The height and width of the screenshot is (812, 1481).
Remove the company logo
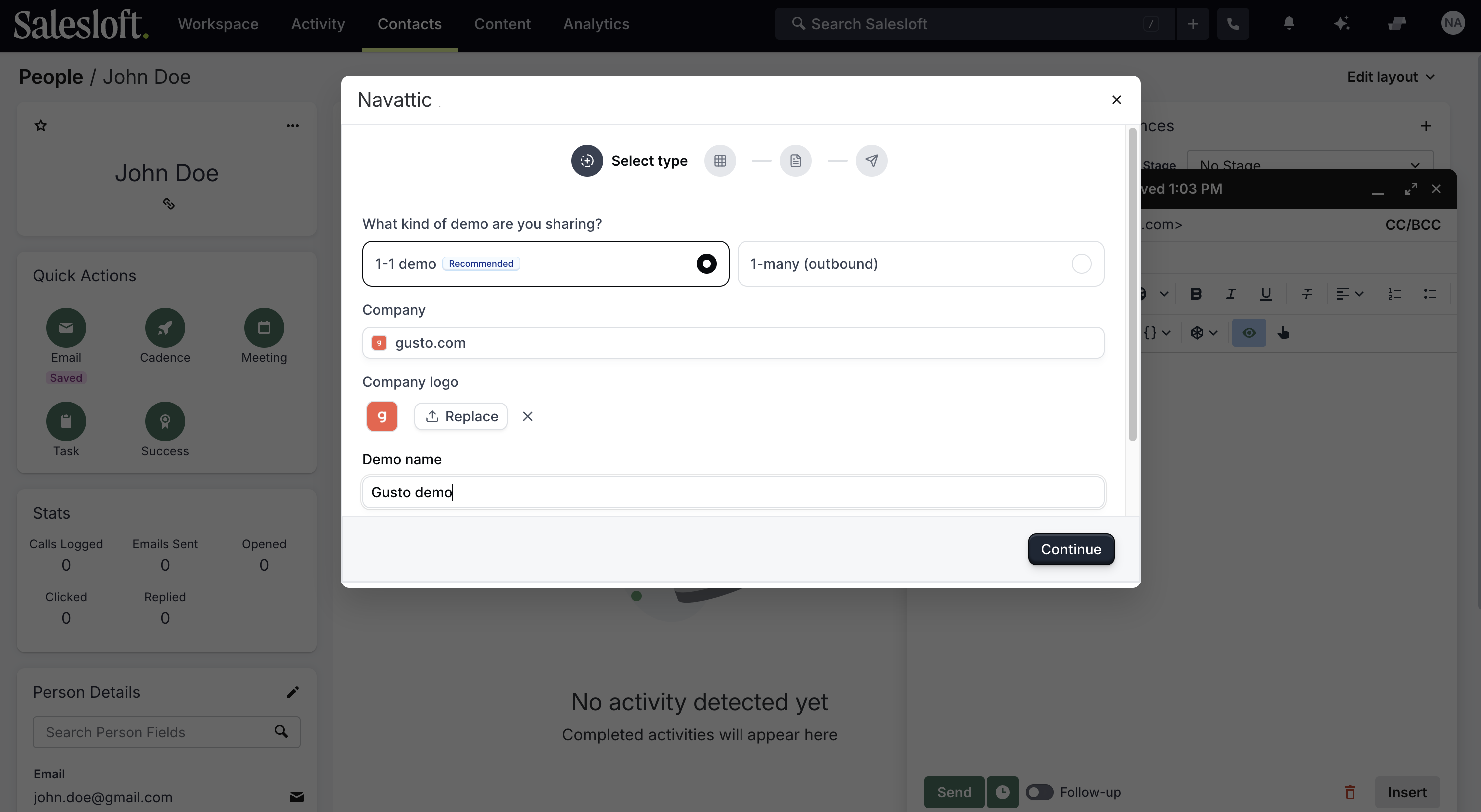pyautogui.click(x=527, y=416)
